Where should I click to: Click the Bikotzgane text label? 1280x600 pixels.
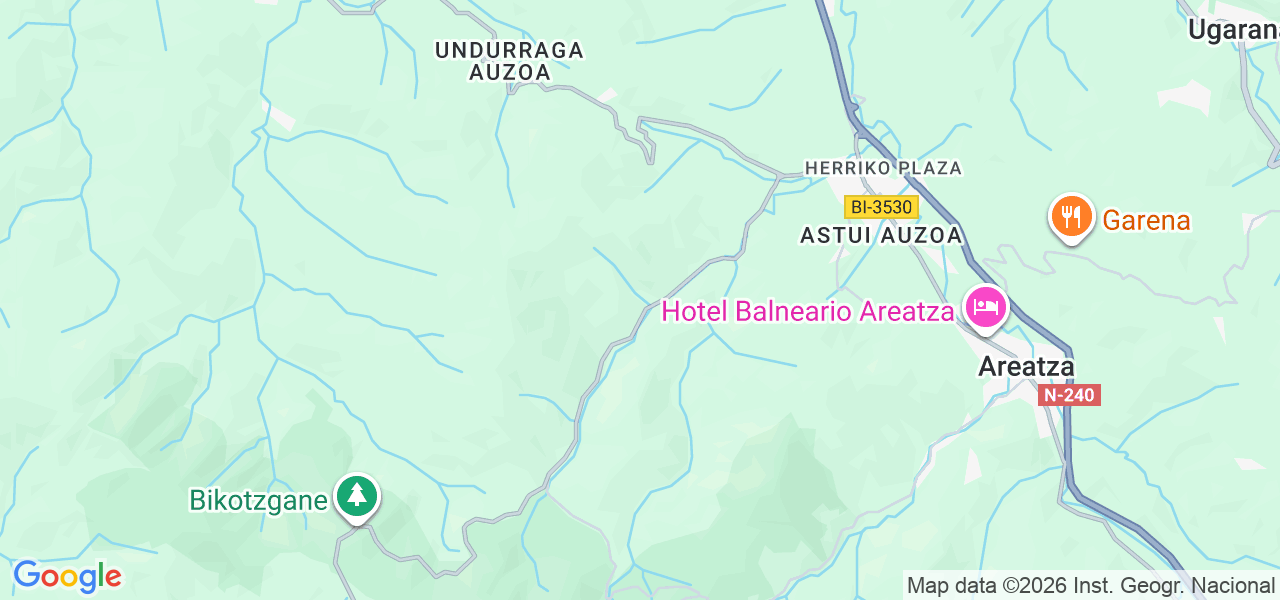pos(259,500)
